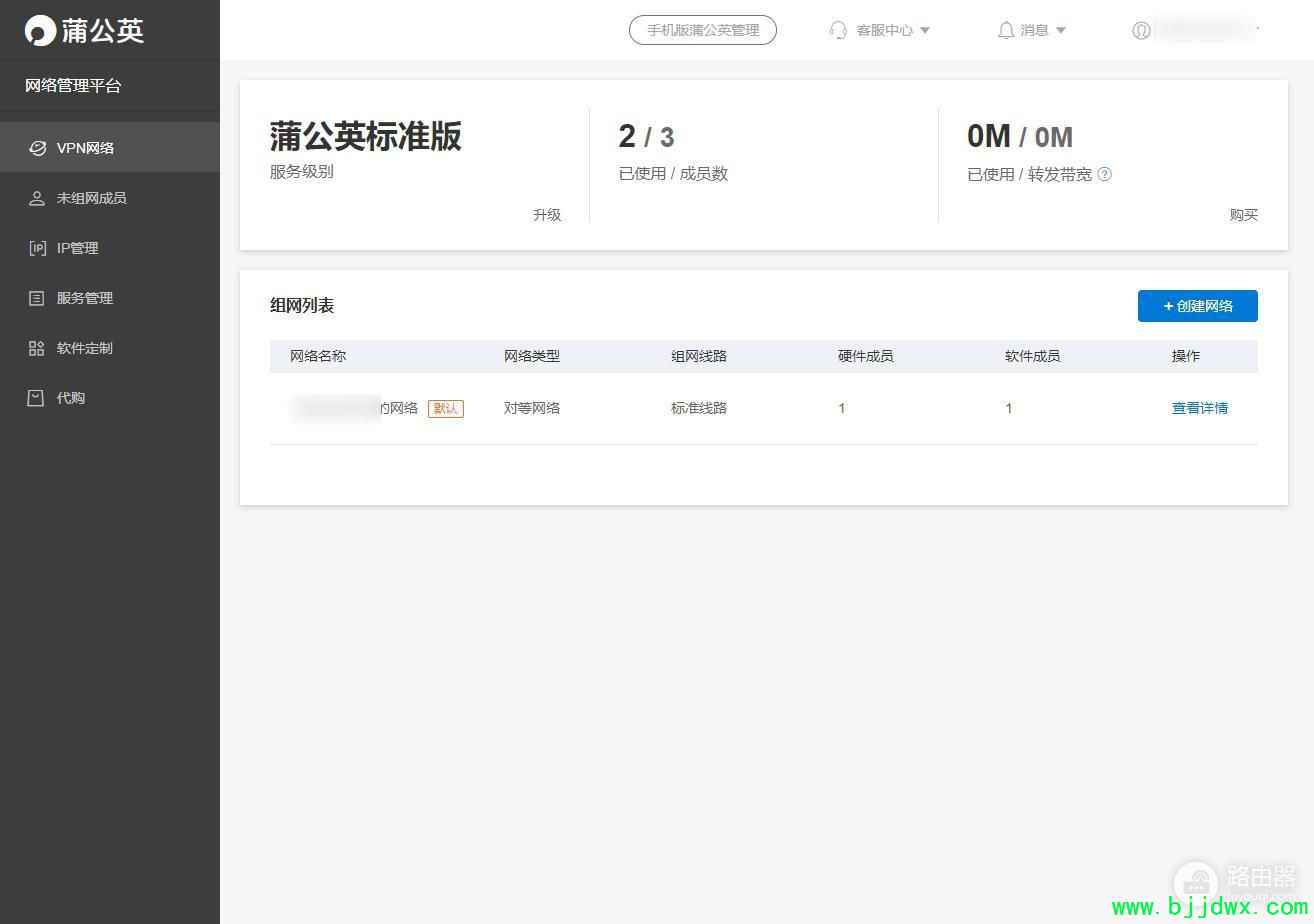Click the 客服中心 headset icon
Image resolution: width=1314 pixels, height=924 pixels.
[x=838, y=30]
